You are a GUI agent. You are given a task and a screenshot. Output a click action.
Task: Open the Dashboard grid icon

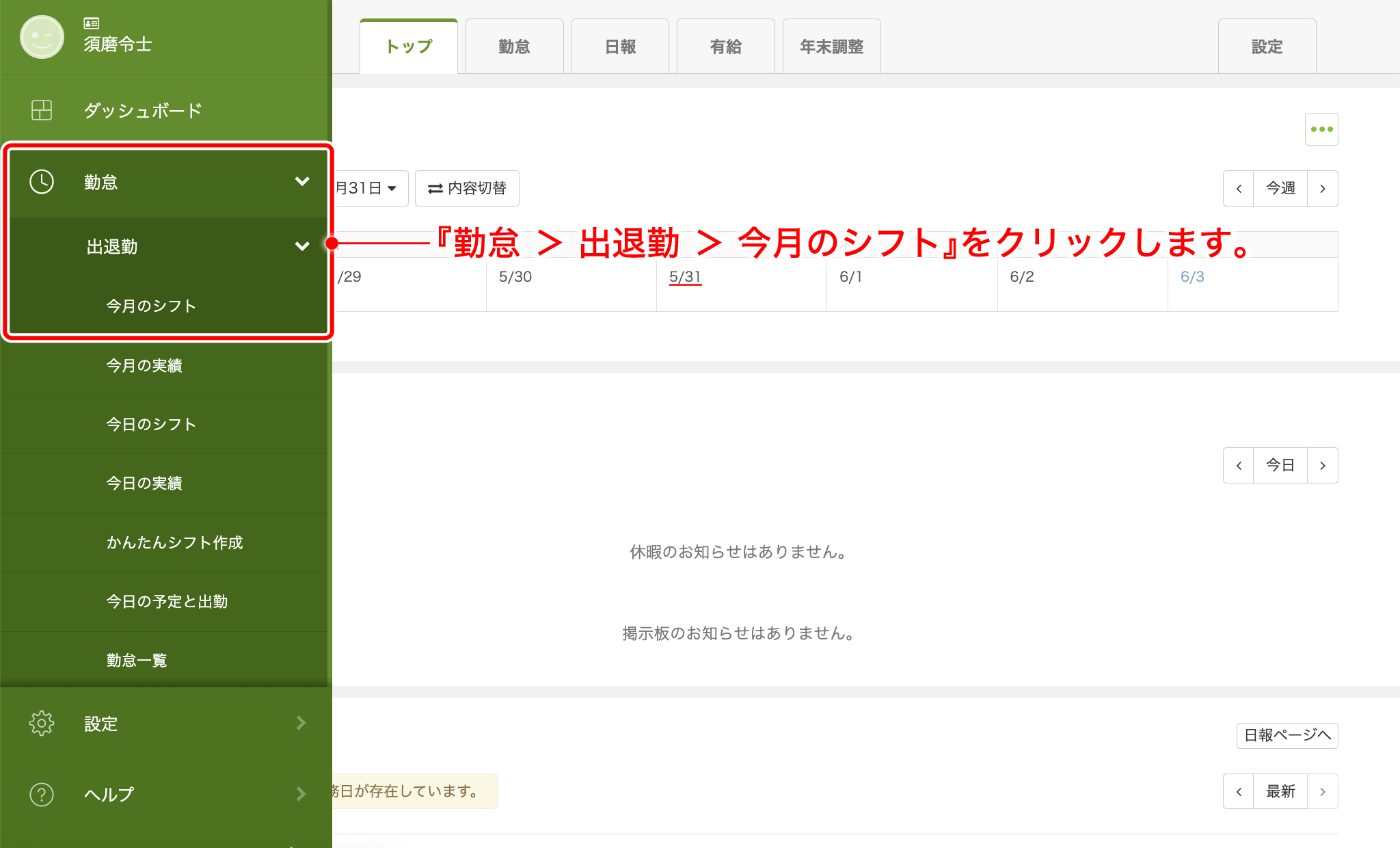(42, 110)
